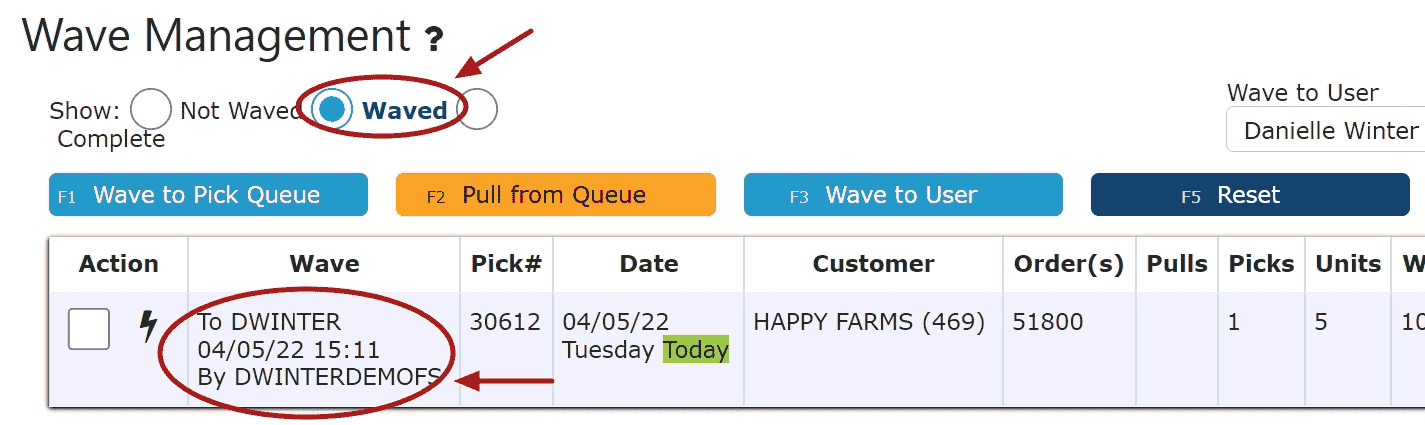This screenshot has width=1425, height=425.
Task: Select the Waved radio button
Action: click(x=332, y=110)
